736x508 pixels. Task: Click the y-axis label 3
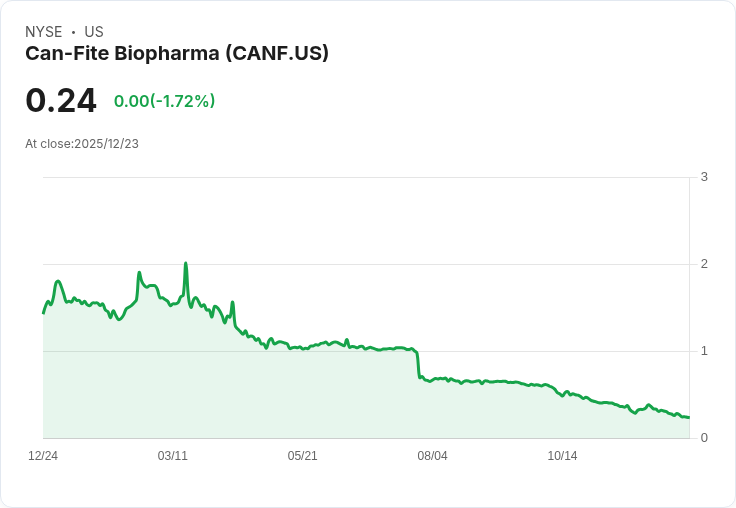(x=704, y=177)
